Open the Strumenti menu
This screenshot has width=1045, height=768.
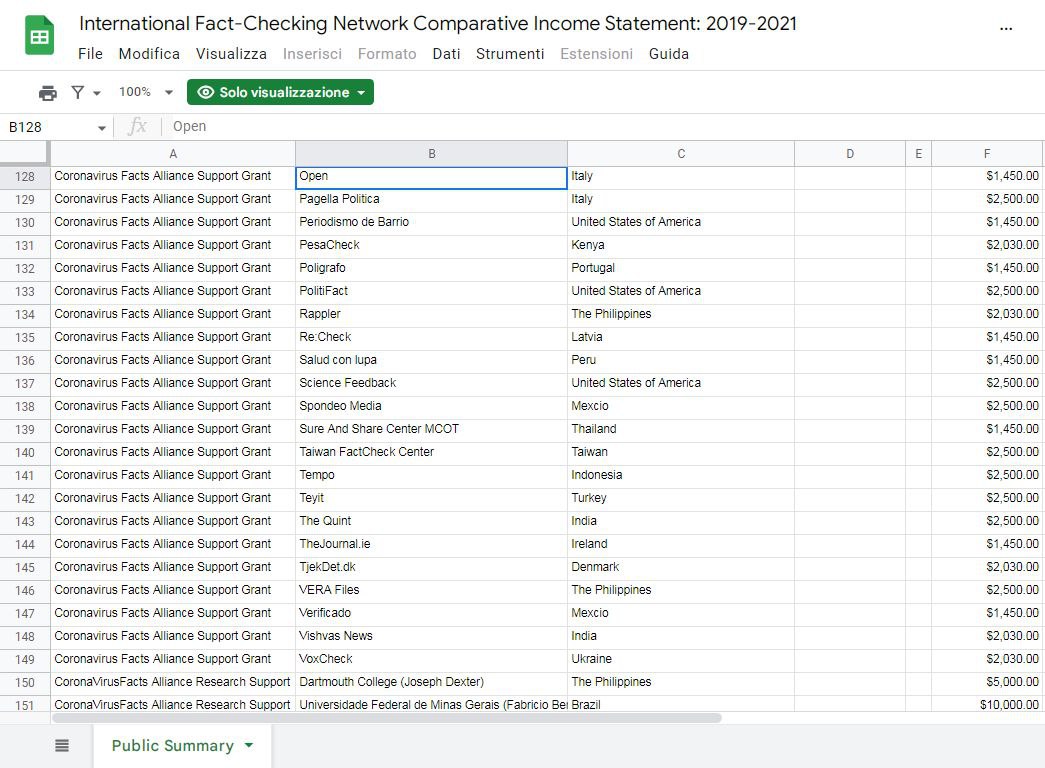click(510, 54)
